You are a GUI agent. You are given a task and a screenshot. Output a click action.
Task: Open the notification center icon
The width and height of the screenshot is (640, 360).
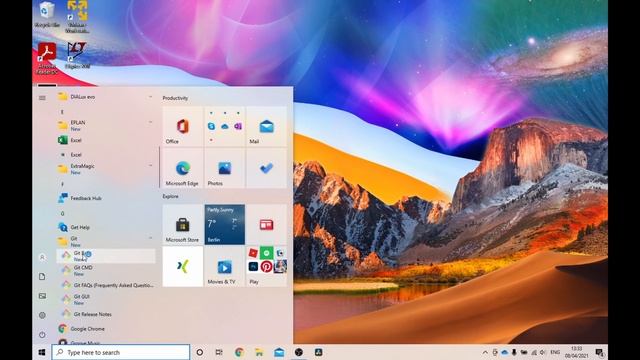[600, 352]
